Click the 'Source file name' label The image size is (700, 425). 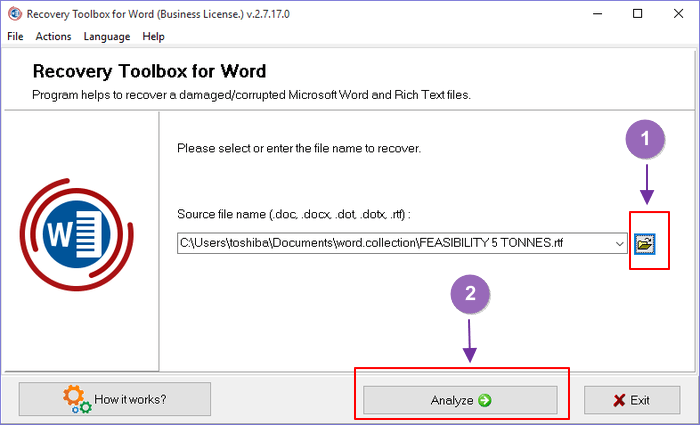294,214
